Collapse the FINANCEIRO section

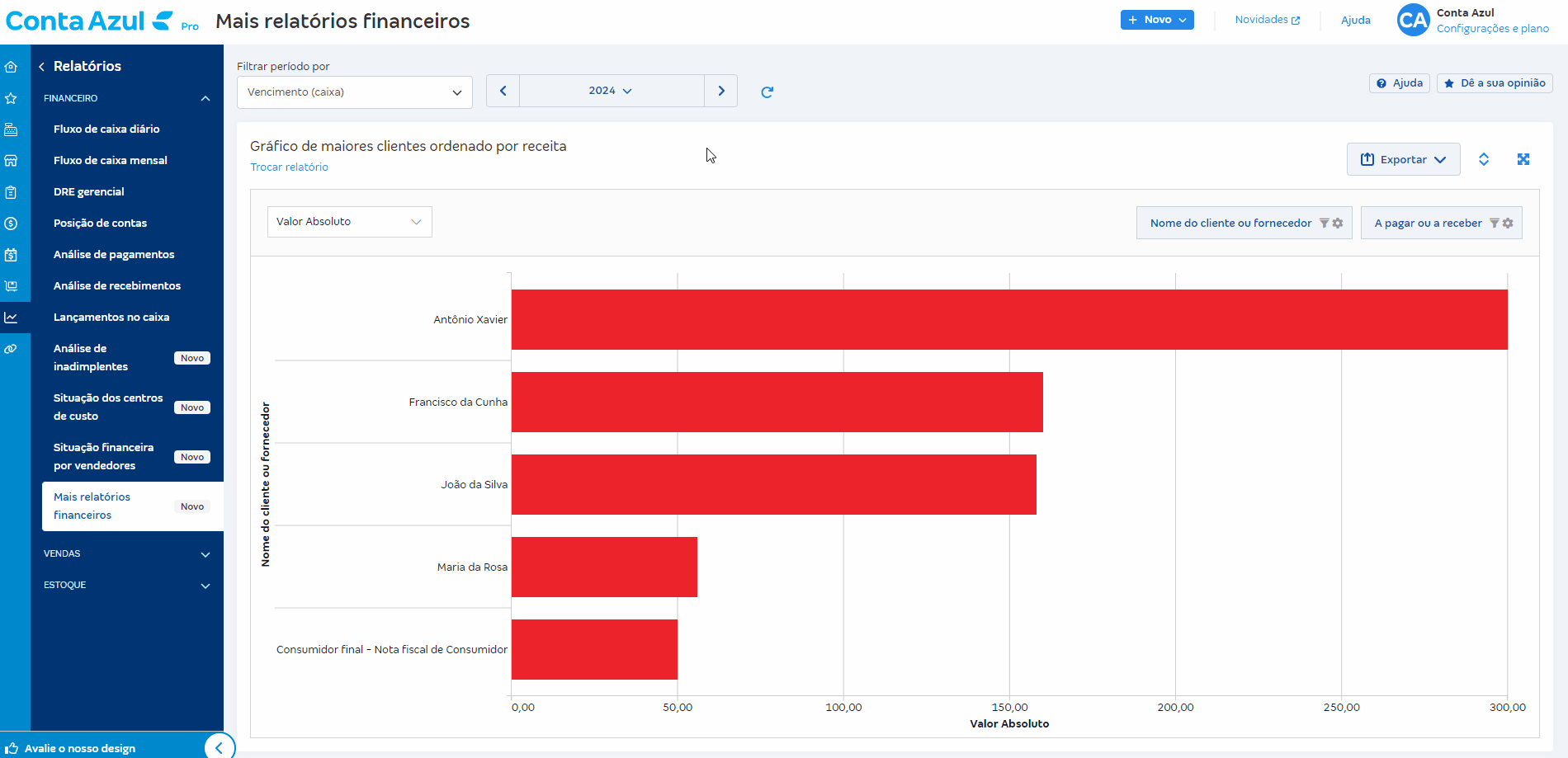[127, 98]
